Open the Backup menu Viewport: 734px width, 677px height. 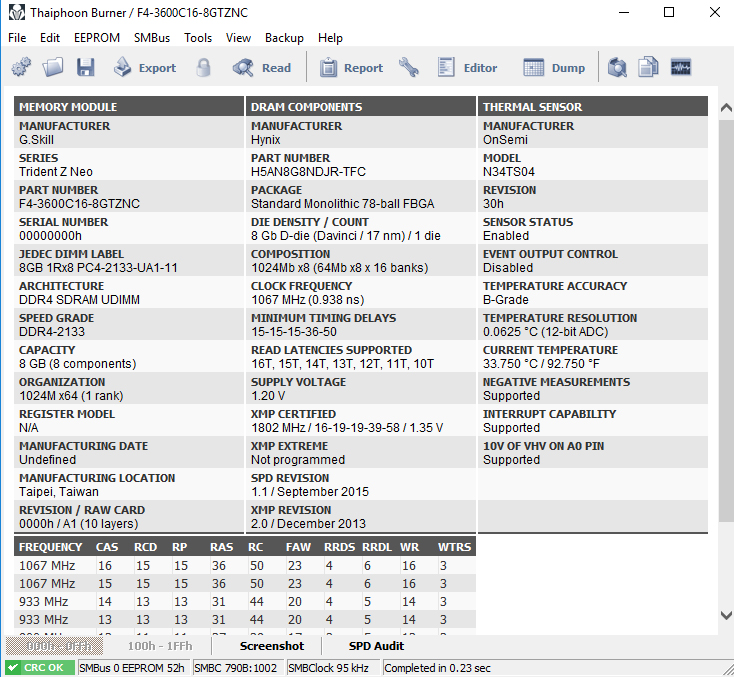284,38
